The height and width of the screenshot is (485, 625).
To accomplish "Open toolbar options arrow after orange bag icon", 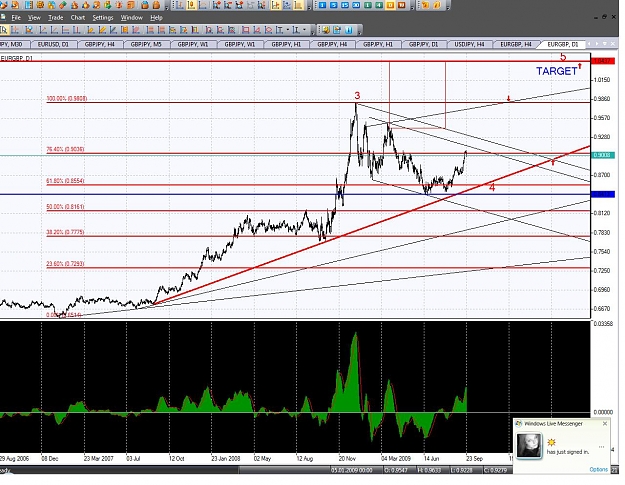I will point(167,7).
